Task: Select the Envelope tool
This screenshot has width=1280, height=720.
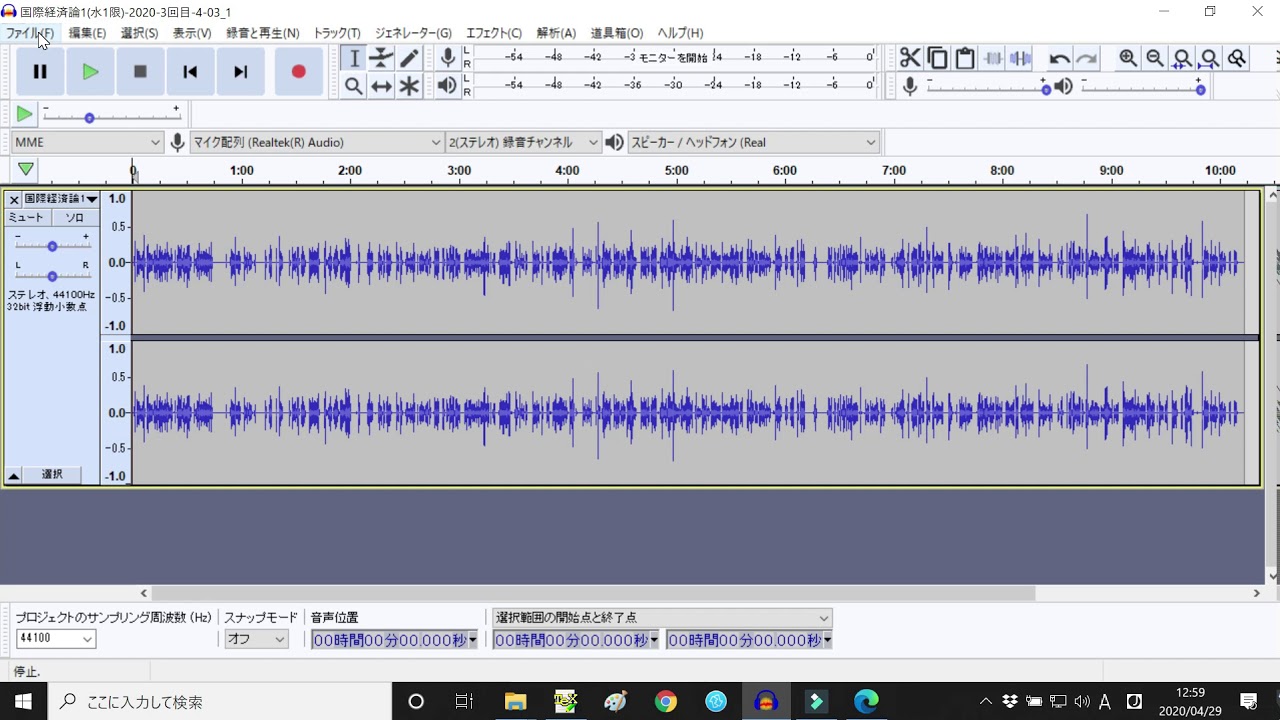Action: point(381,59)
